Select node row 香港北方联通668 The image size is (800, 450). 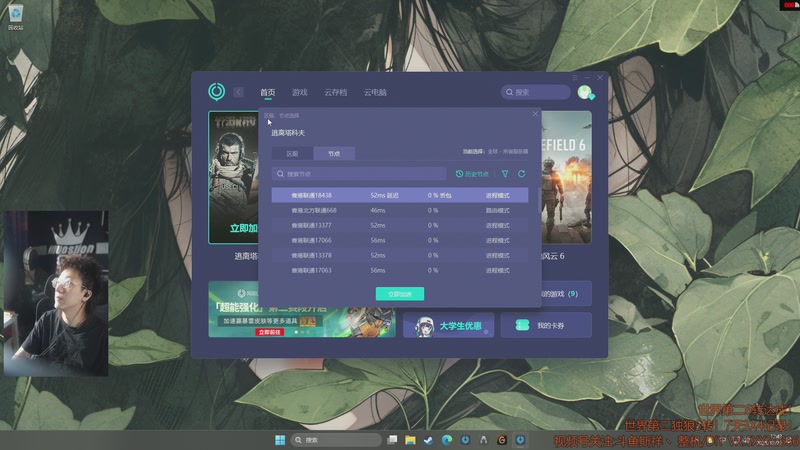399,210
